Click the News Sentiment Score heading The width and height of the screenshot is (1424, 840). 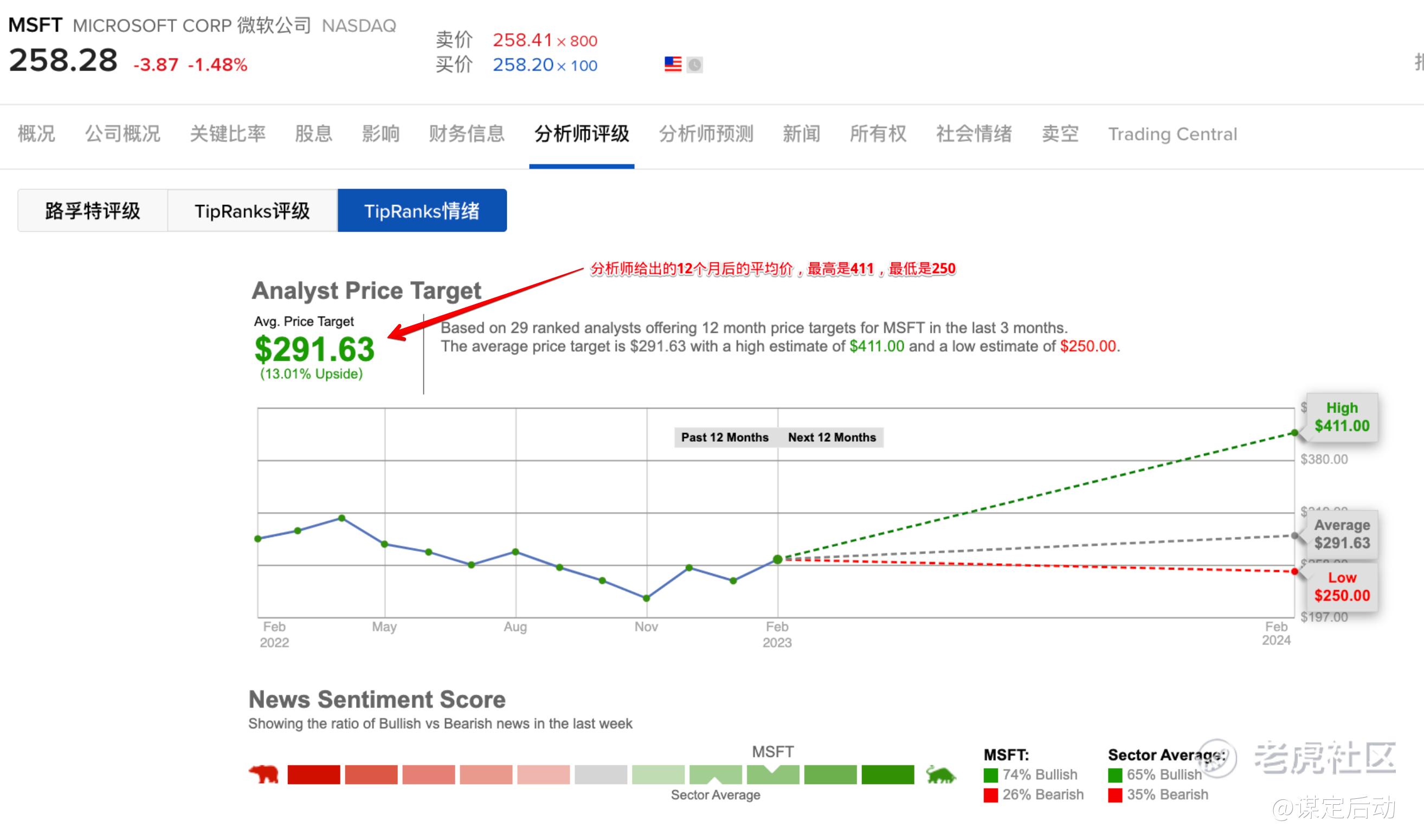tap(377, 700)
